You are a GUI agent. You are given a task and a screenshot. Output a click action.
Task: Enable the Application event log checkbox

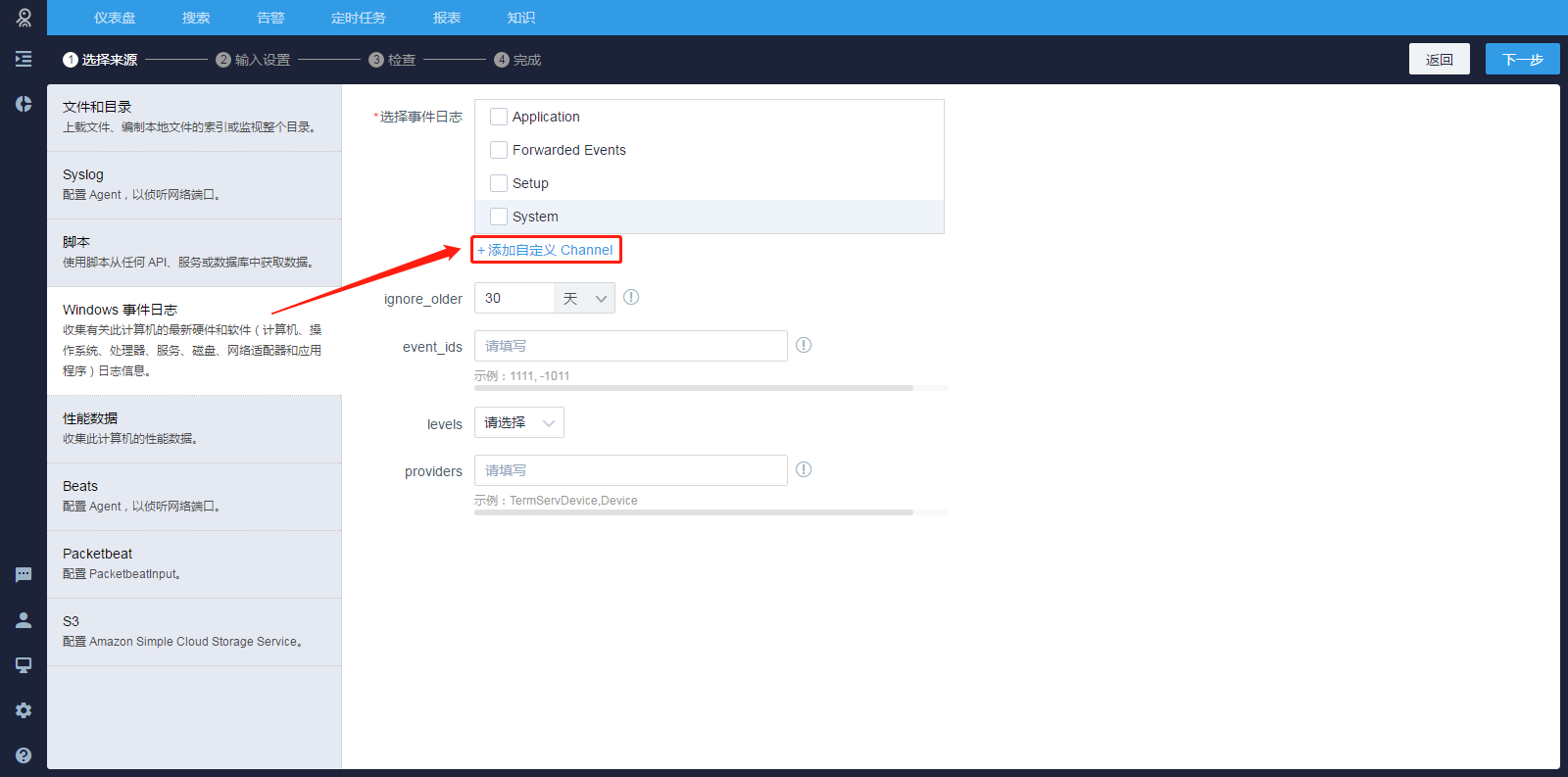(499, 117)
